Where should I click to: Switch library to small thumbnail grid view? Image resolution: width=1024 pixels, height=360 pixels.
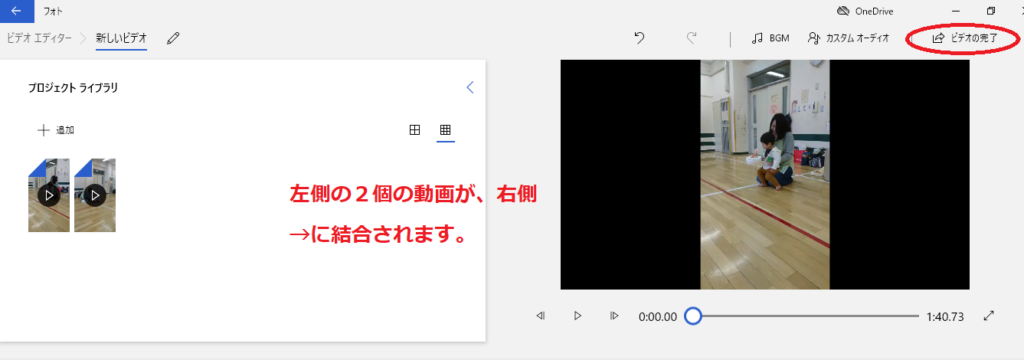tap(445, 130)
